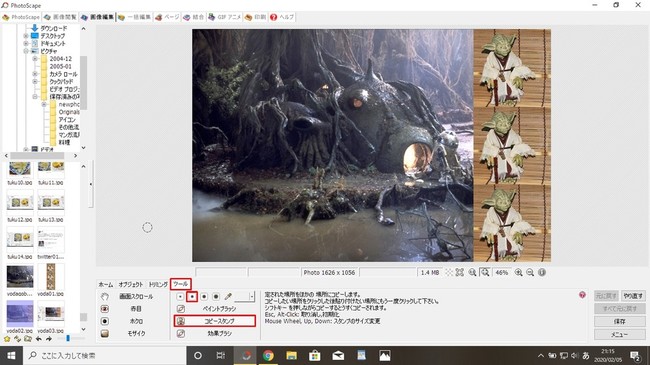This screenshot has width=650, height=365.
Task: Save the photo with 保存 button
Action: tap(620, 321)
